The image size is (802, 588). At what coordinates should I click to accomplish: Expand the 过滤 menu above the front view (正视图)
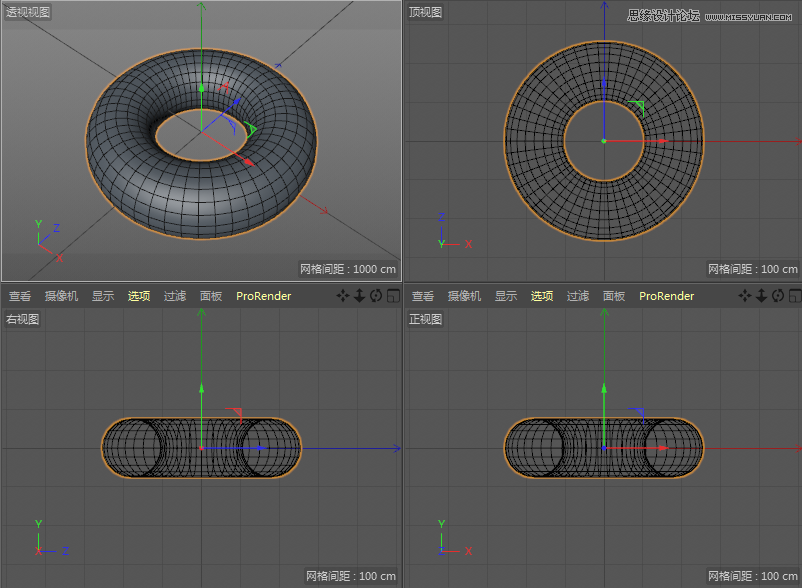tap(578, 296)
